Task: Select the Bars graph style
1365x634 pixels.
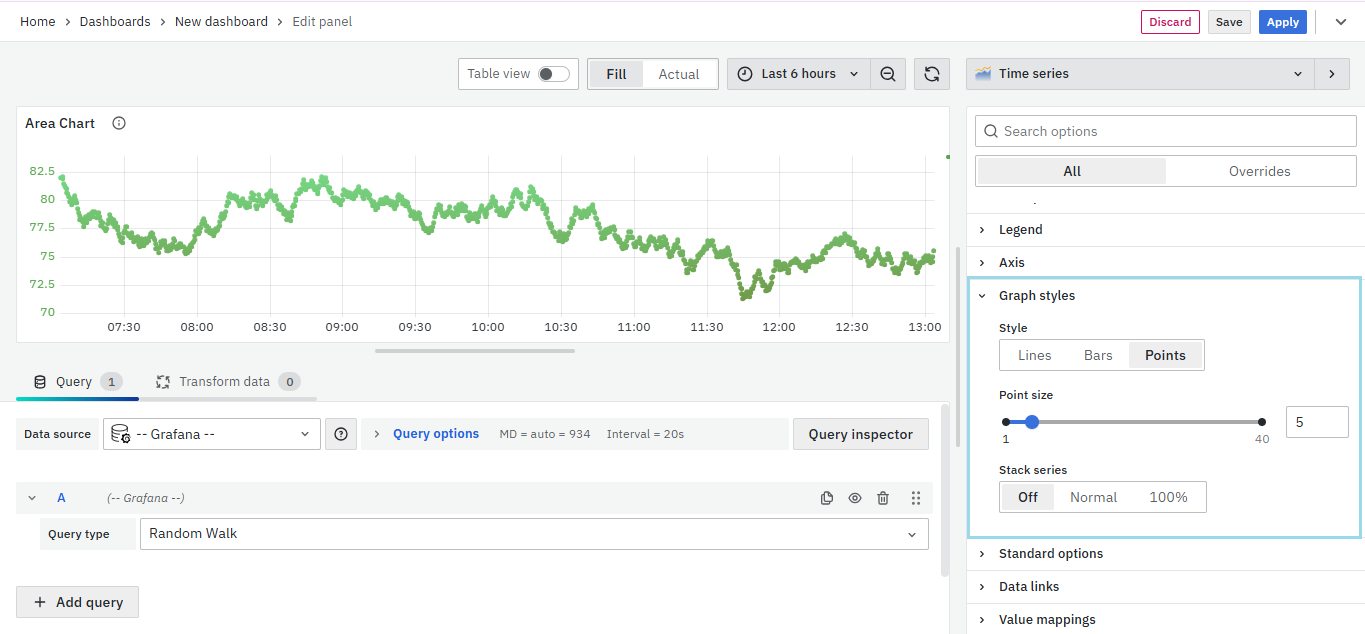Action: click(1098, 355)
